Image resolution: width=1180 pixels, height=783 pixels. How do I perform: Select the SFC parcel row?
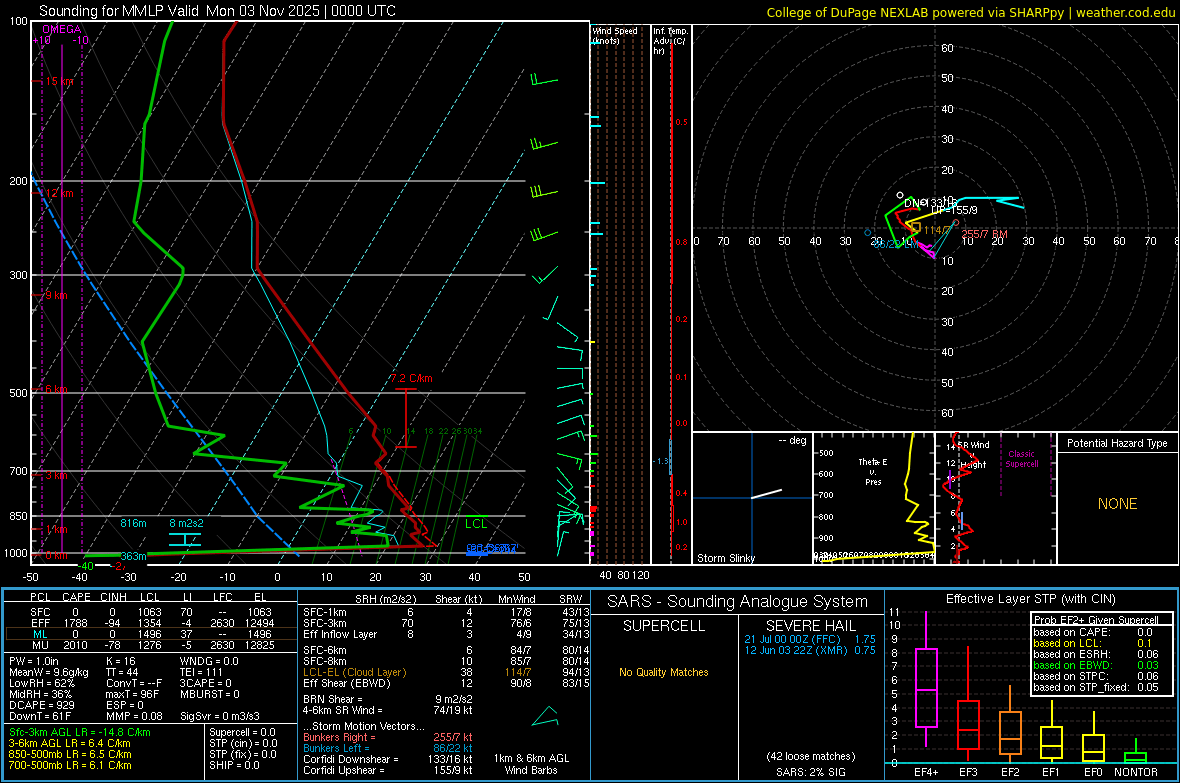tap(150, 612)
